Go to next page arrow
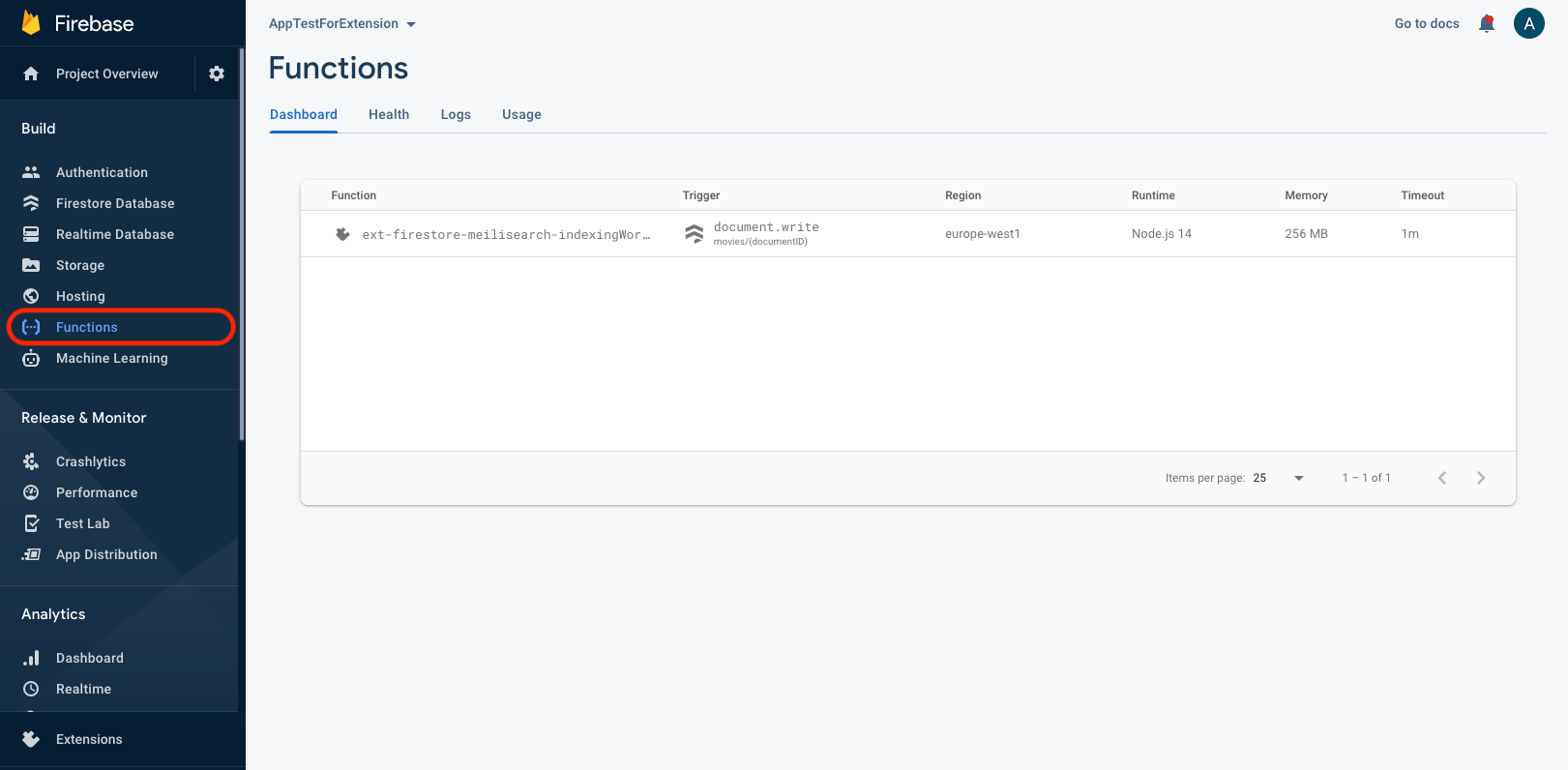1568x770 pixels. click(1481, 478)
